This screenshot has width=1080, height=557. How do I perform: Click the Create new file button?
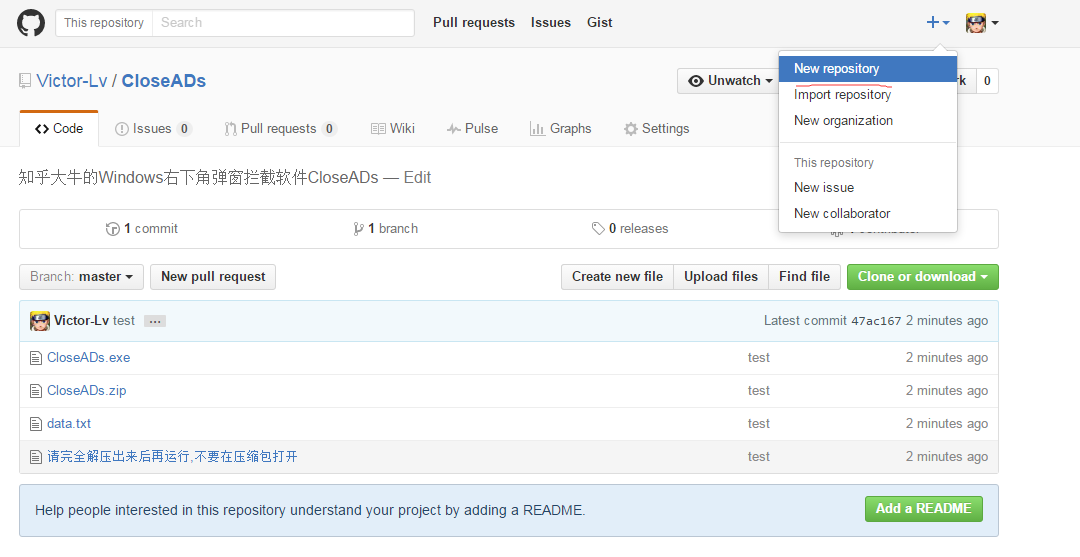click(x=617, y=277)
